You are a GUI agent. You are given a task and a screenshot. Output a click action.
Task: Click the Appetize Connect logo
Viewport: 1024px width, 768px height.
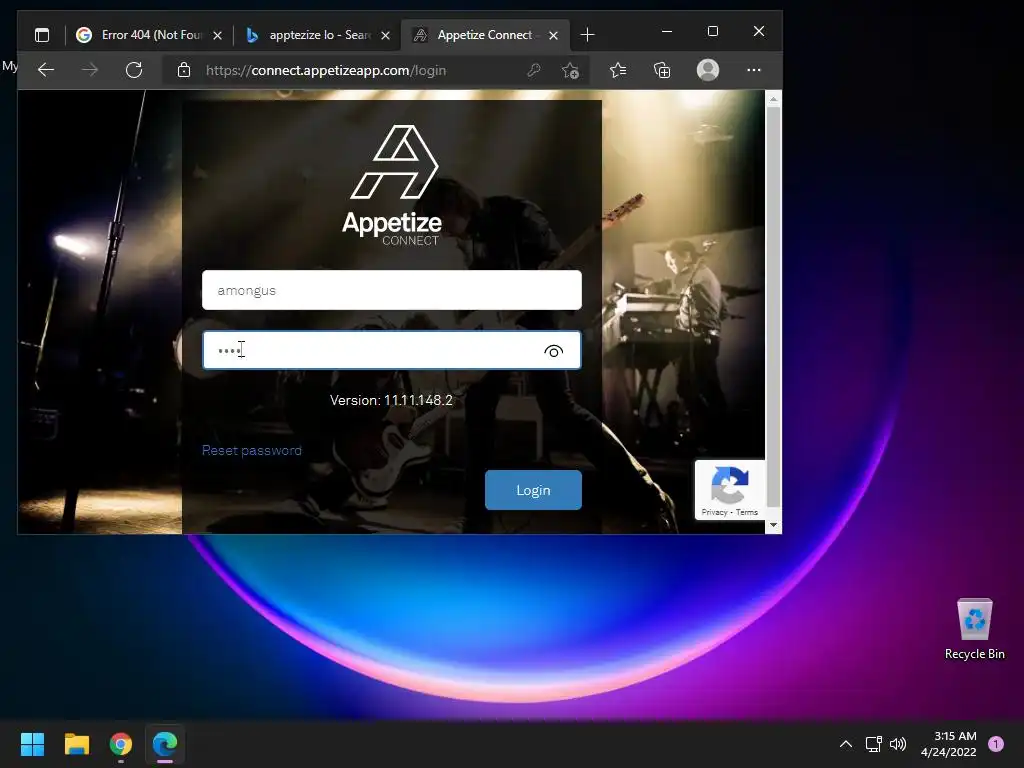tap(392, 185)
